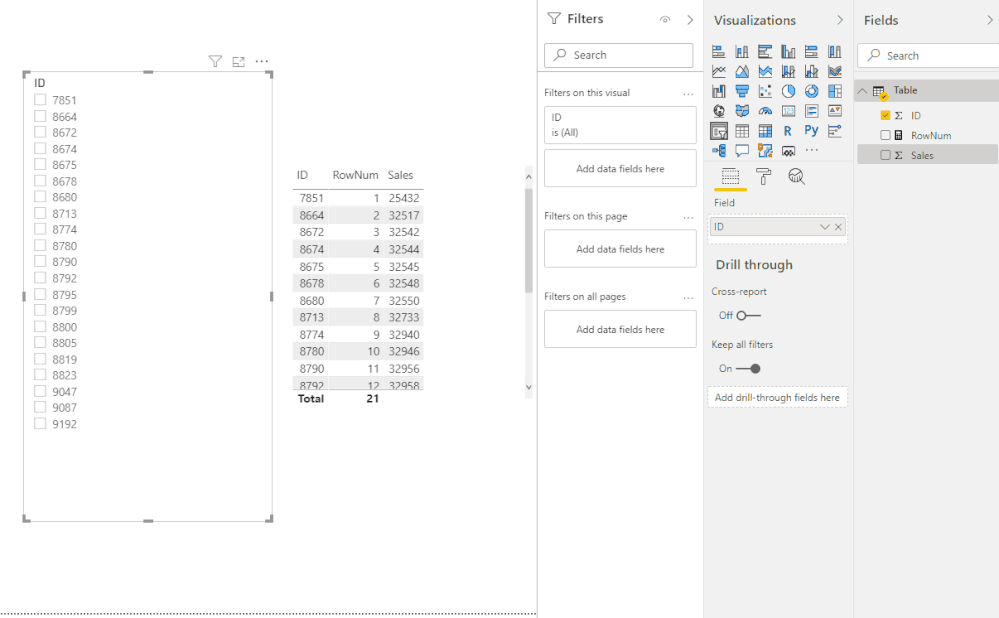This screenshot has width=999, height=618.
Task: Uncheck the ID field checkbox
Action: 885,115
